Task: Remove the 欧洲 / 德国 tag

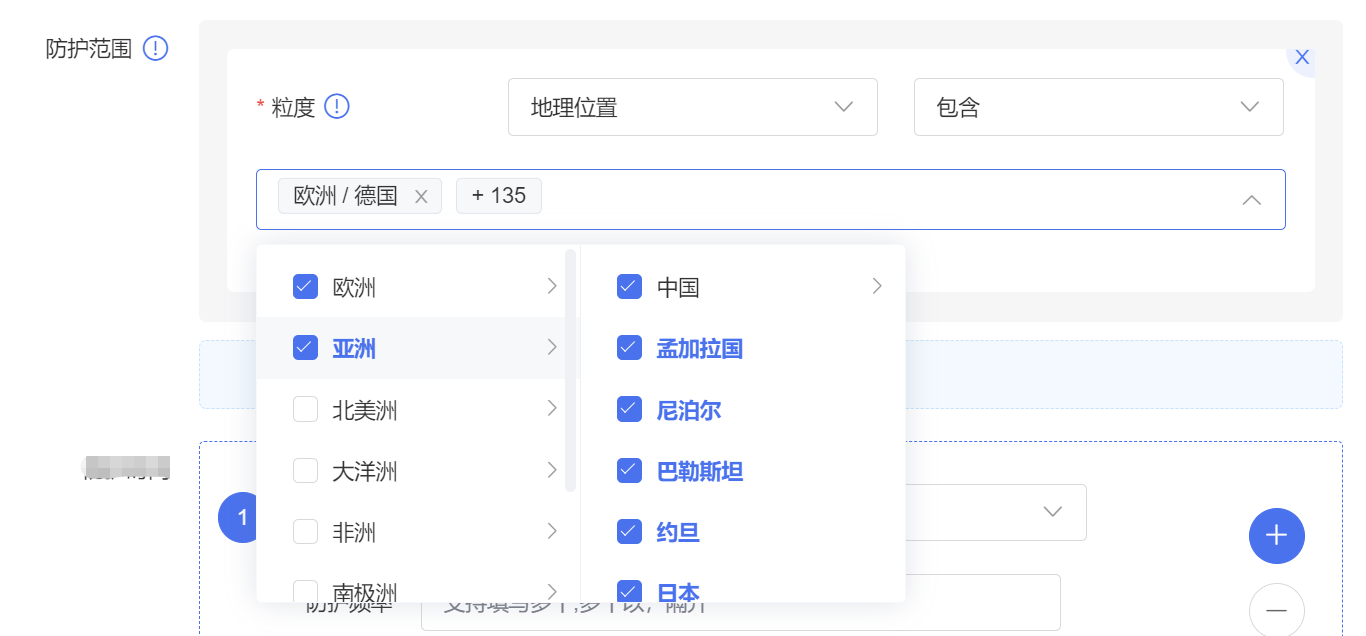Action: 421,197
